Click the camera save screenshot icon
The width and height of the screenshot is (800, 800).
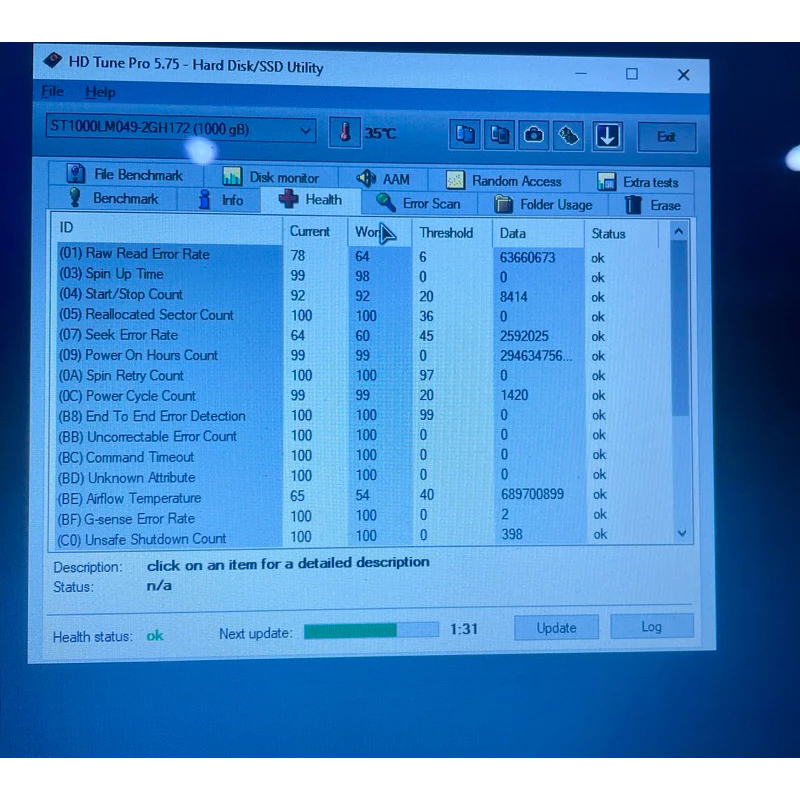click(x=534, y=135)
